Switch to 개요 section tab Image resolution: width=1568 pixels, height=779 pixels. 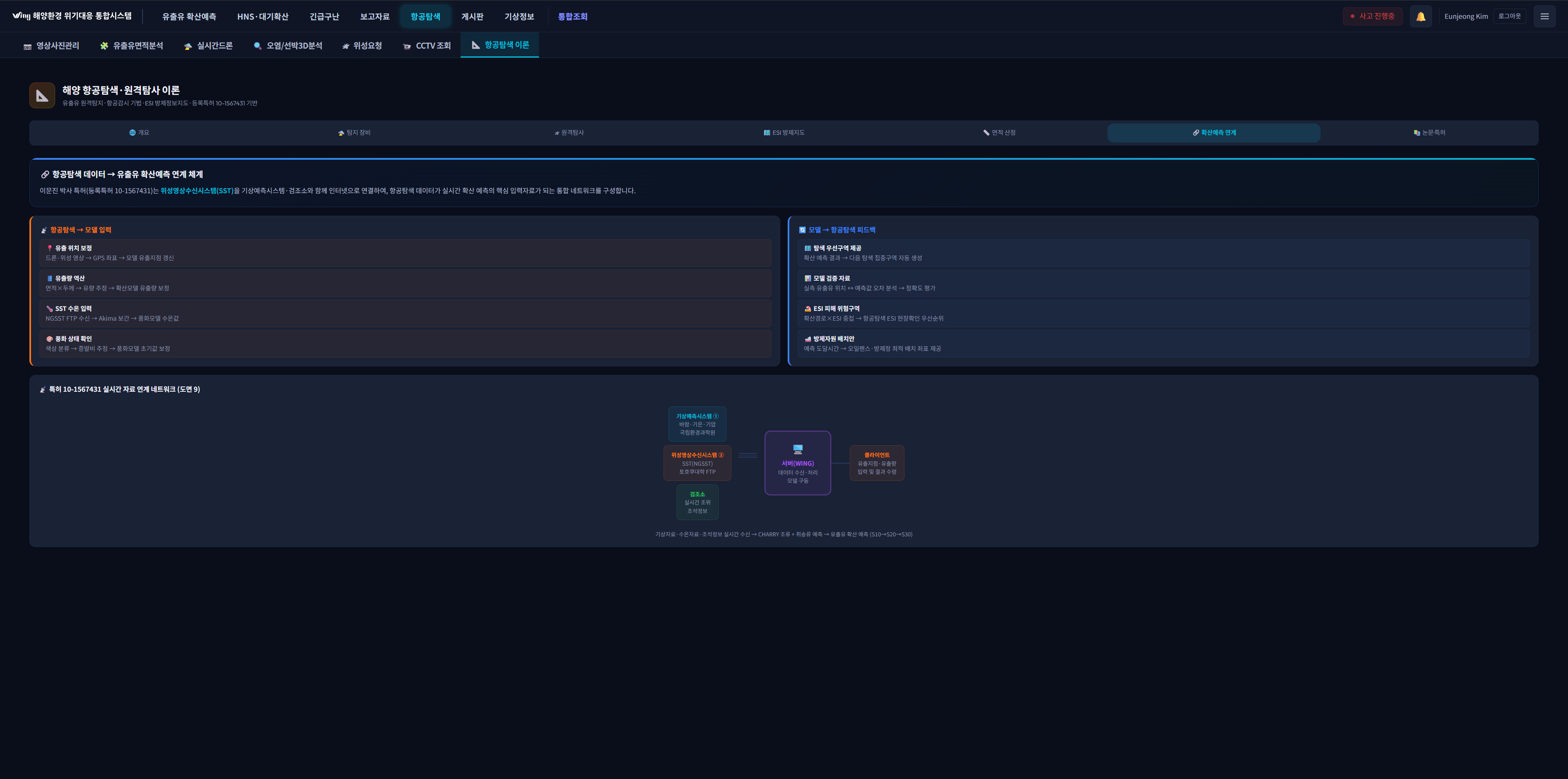[139, 133]
